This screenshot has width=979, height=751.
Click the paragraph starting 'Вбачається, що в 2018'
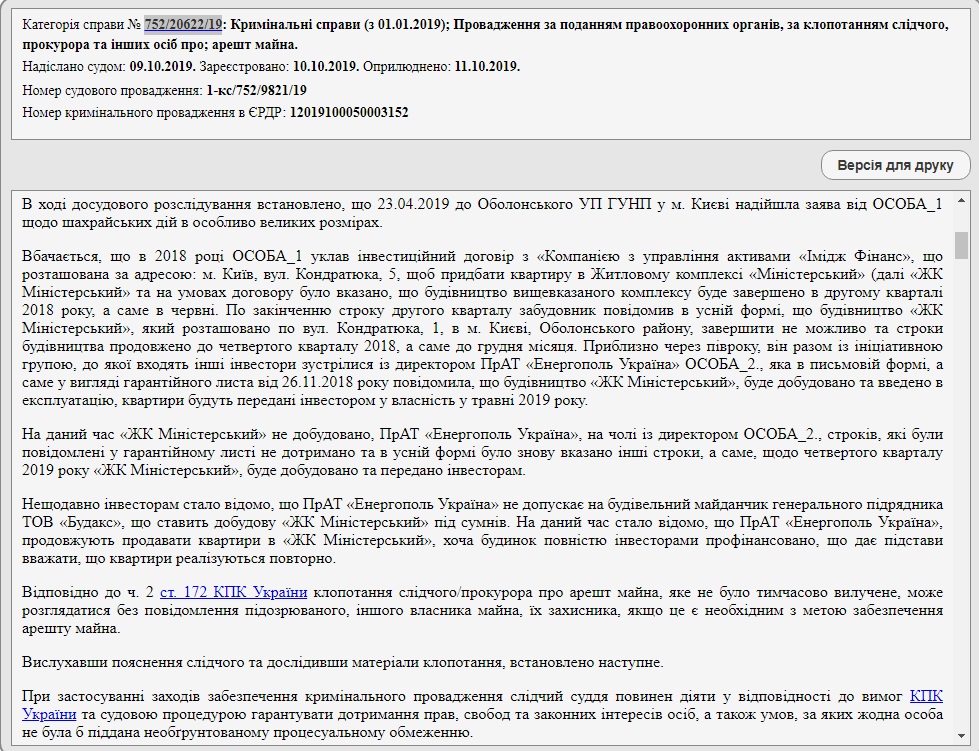pyautogui.click(x=480, y=329)
